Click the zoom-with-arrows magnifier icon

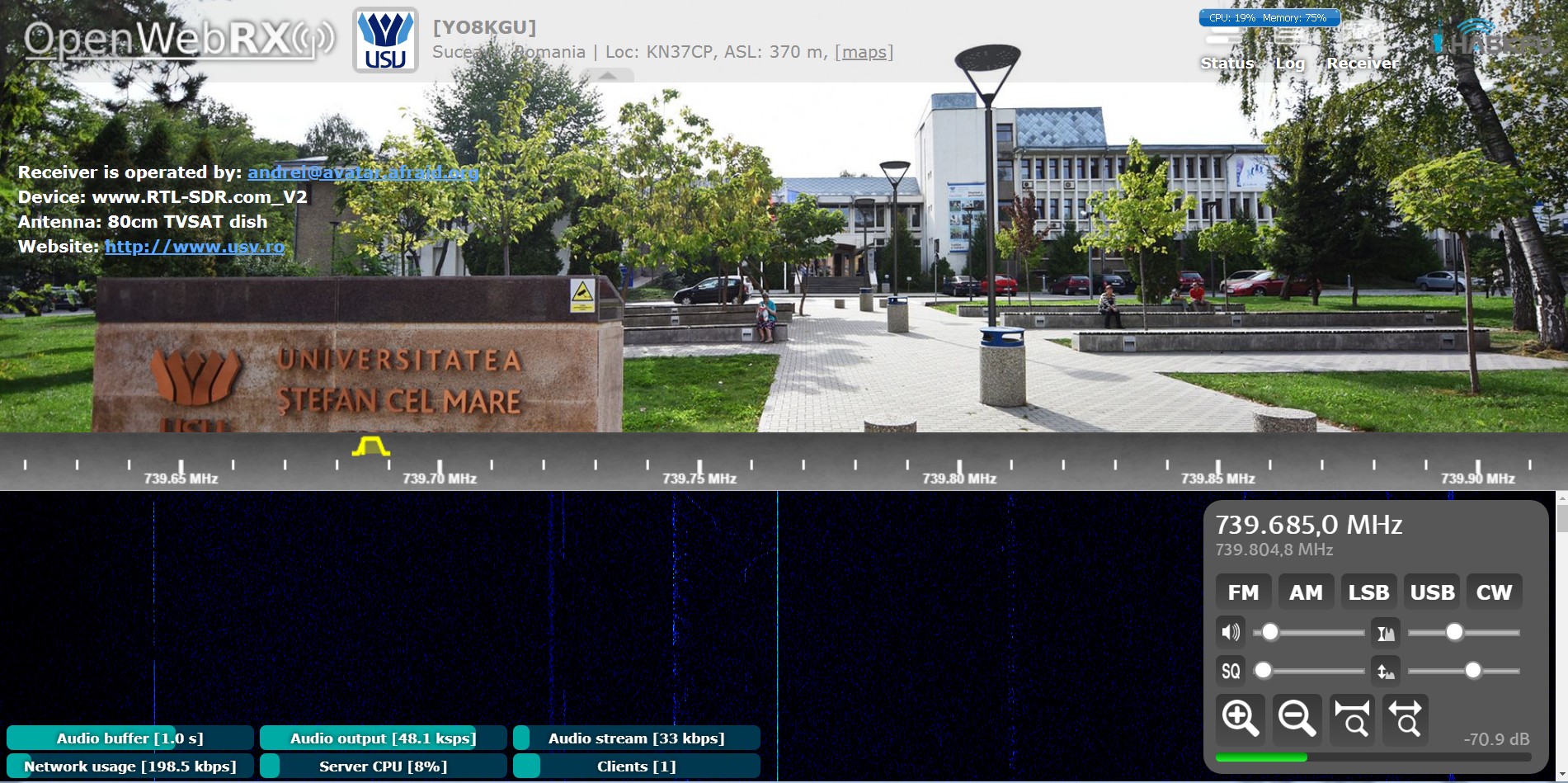point(1406,718)
